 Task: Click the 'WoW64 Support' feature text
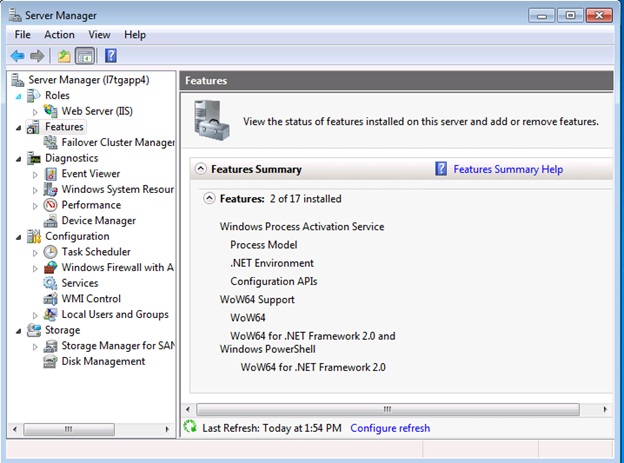[257, 299]
